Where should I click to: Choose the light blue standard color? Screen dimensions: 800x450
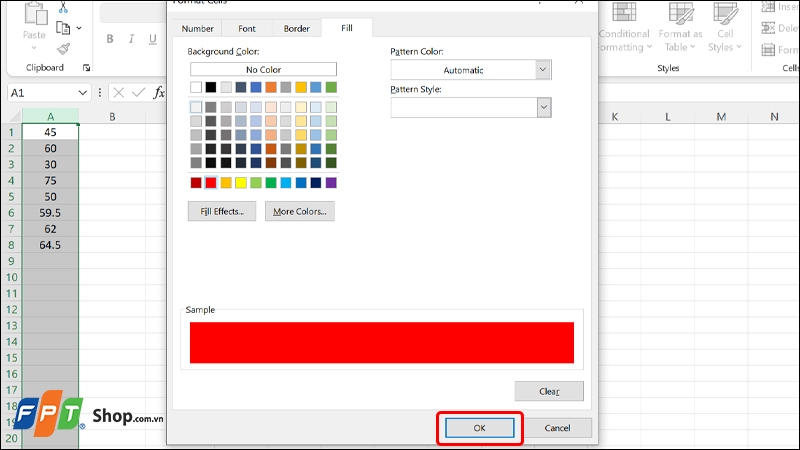click(x=286, y=183)
